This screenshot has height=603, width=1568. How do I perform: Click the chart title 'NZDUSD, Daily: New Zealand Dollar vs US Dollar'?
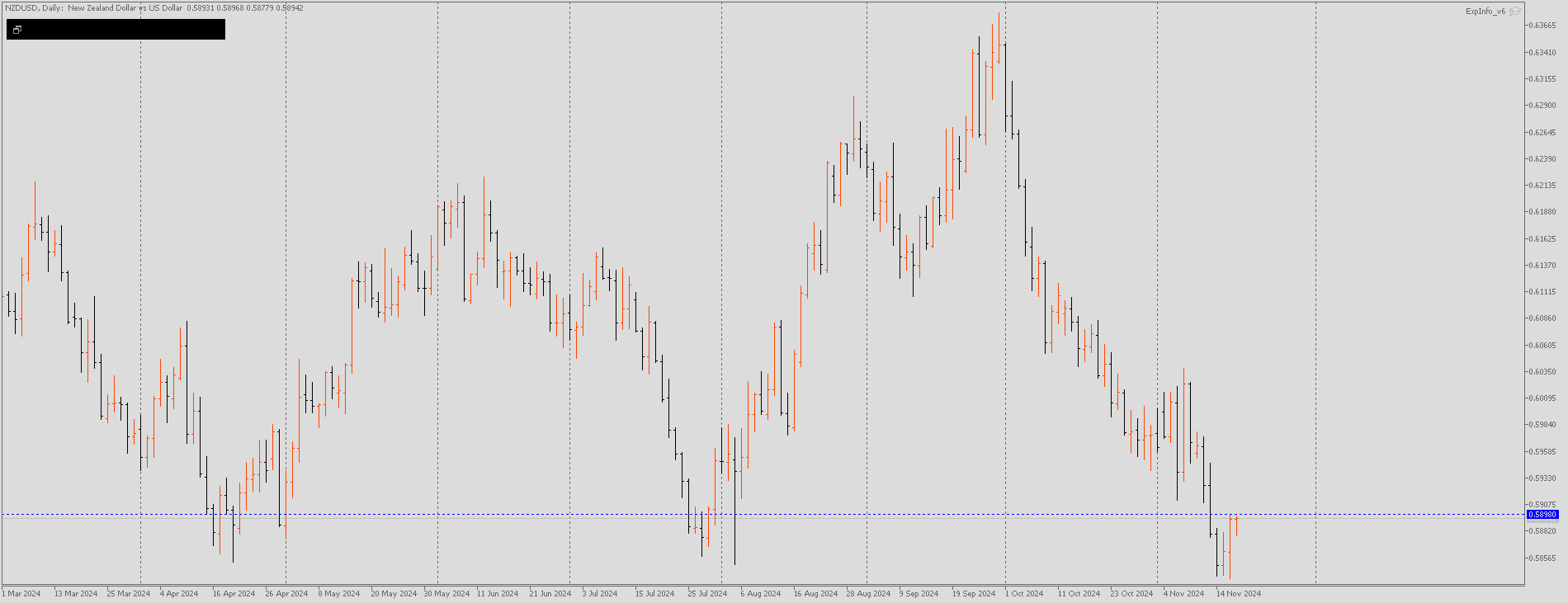point(93,8)
